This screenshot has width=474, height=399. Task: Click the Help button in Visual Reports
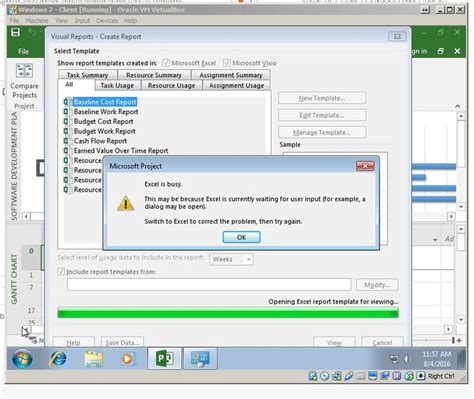coord(73,342)
